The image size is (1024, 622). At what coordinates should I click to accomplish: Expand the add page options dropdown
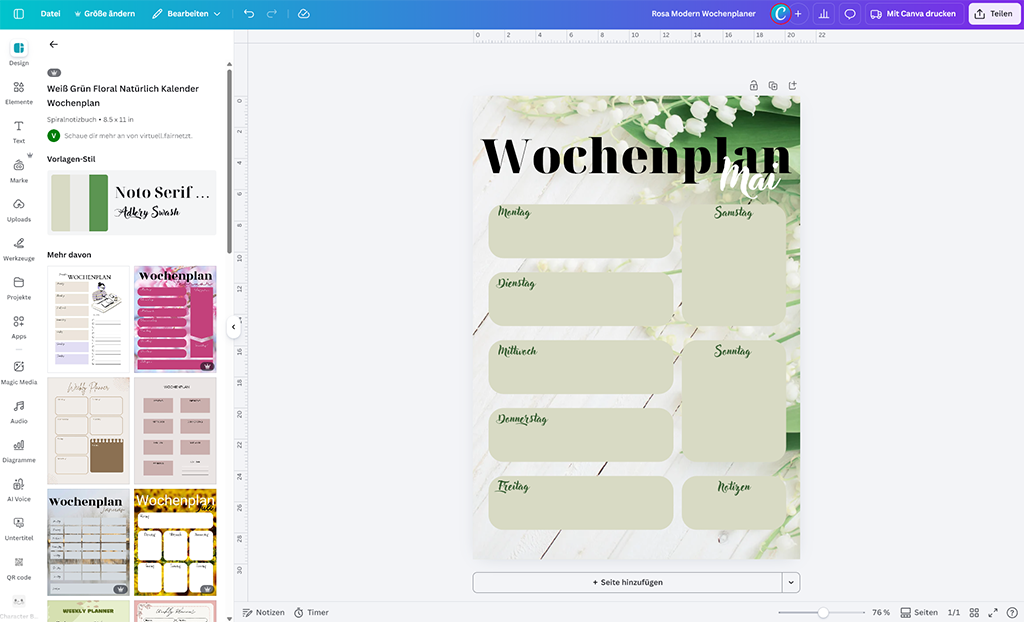click(791, 582)
